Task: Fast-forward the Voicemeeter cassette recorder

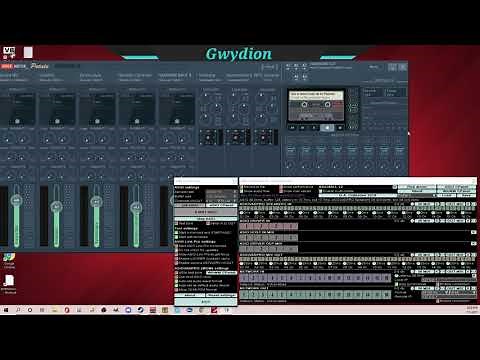Action: (x=303, y=128)
